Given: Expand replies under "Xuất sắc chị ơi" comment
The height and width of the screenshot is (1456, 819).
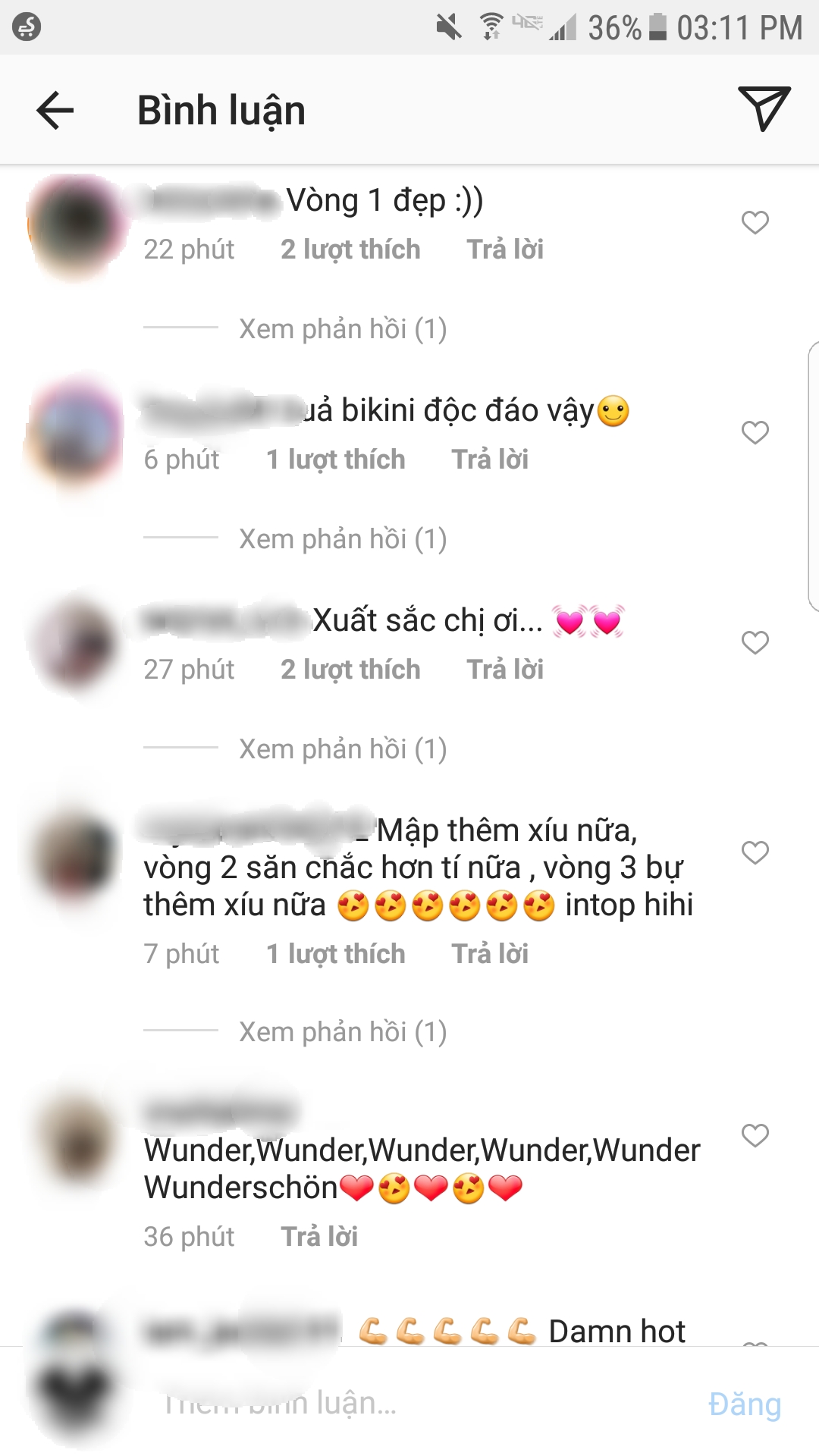Looking at the screenshot, I should pyautogui.click(x=343, y=748).
